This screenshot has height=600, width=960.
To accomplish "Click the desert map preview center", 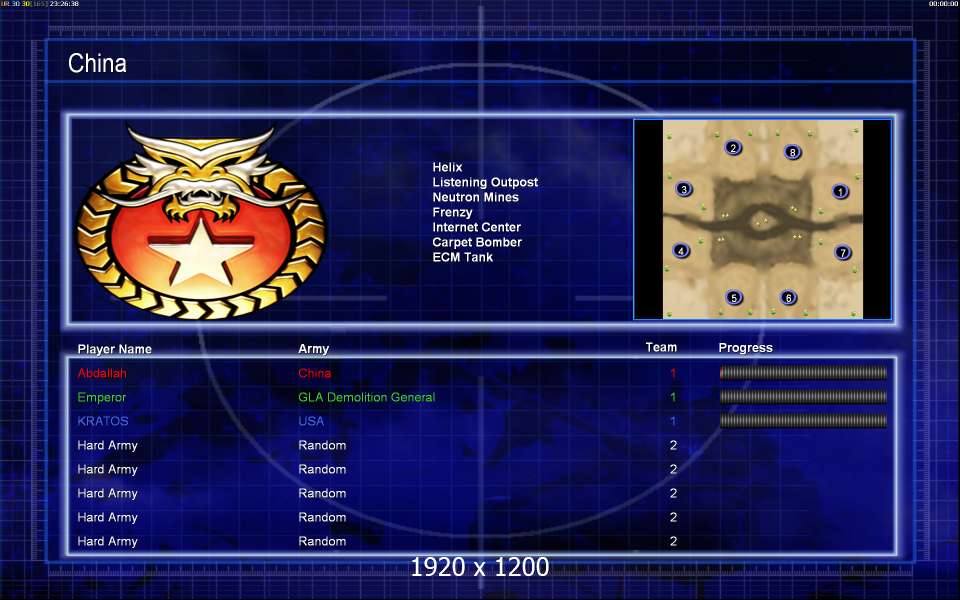I will tap(763, 219).
